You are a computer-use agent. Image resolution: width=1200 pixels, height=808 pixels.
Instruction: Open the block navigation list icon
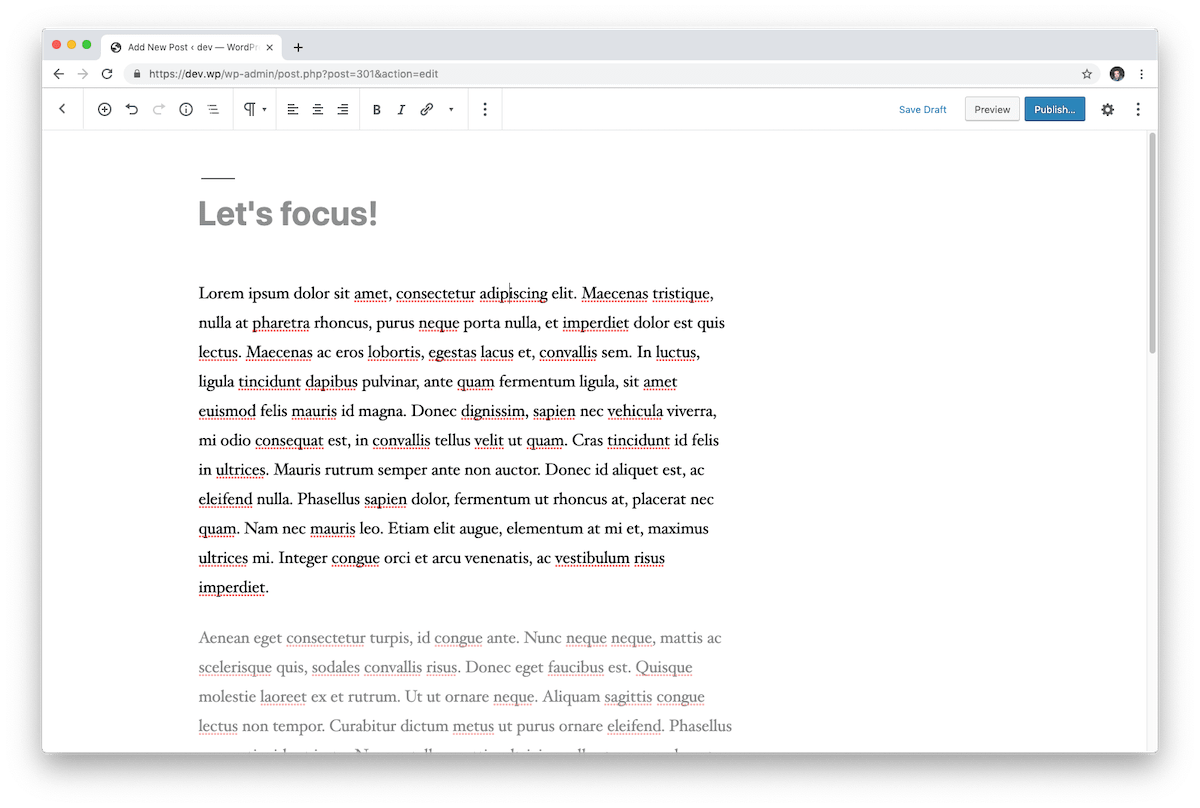point(212,109)
